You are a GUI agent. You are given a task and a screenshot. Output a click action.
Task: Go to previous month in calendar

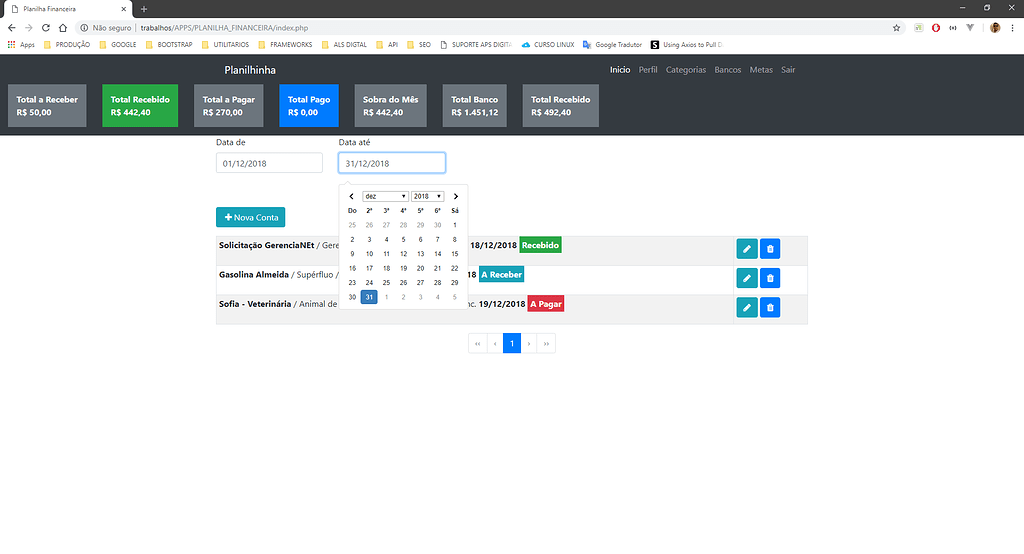(x=351, y=196)
